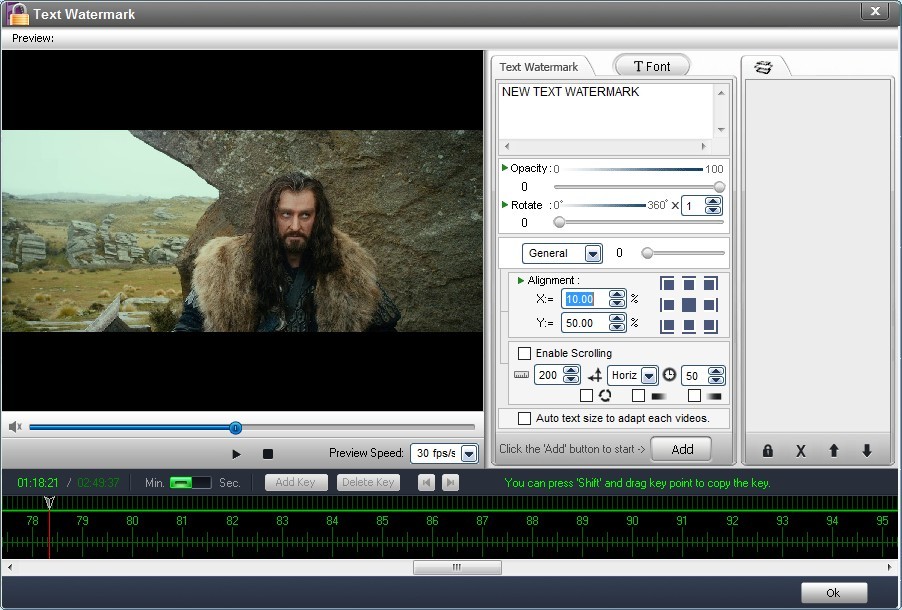Toggle the loop scrolling checkbox
902x610 pixels.
point(586,395)
